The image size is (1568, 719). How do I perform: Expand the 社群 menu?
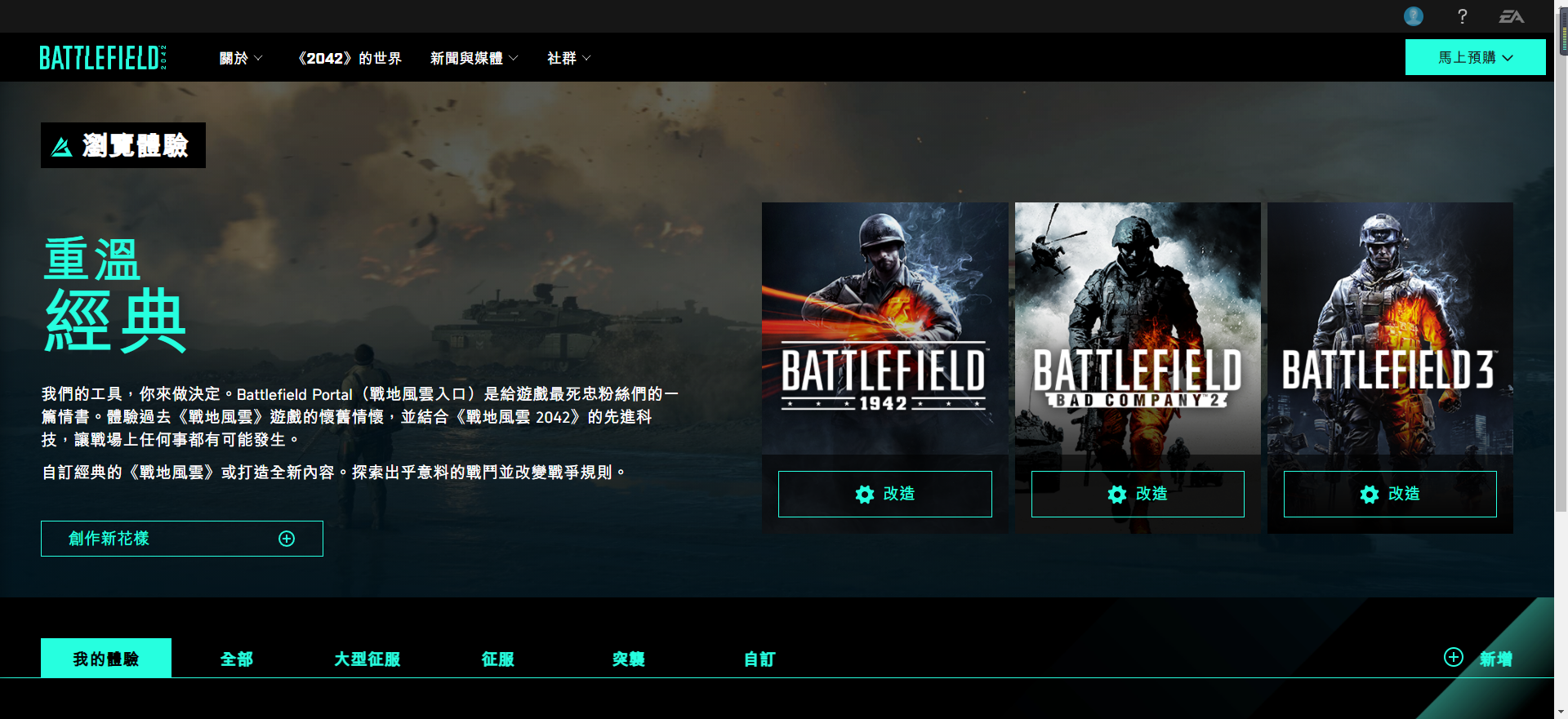coord(569,58)
